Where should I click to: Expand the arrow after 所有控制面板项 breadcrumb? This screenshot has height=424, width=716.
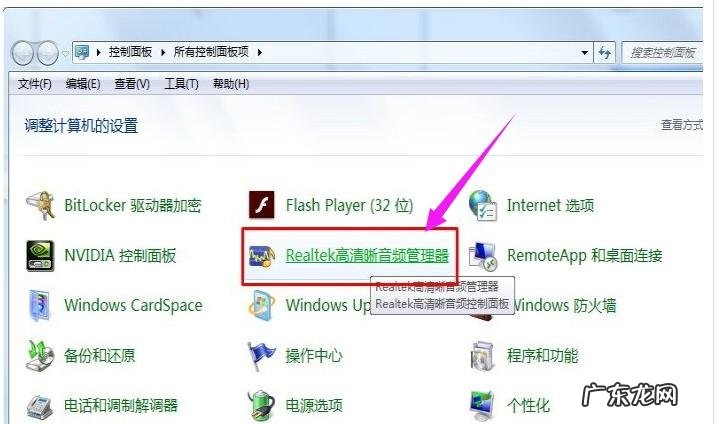(x=259, y=52)
